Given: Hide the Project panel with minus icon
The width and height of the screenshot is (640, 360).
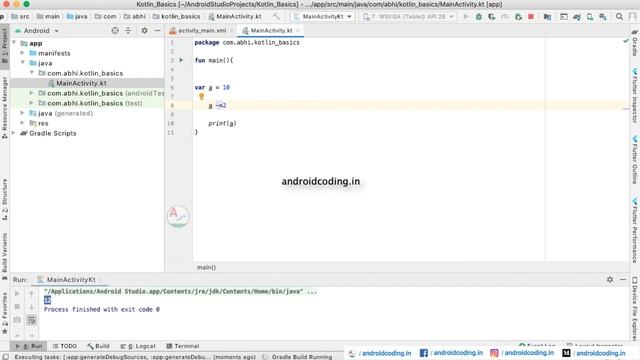Looking at the screenshot, I should [x=157, y=31].
